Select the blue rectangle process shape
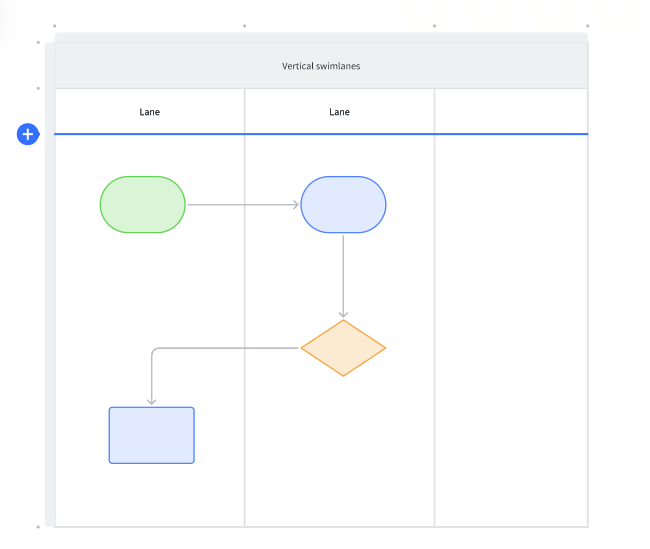Image resolution: width=650 pixels, height=549 pixels. click(x=152, y=435)
